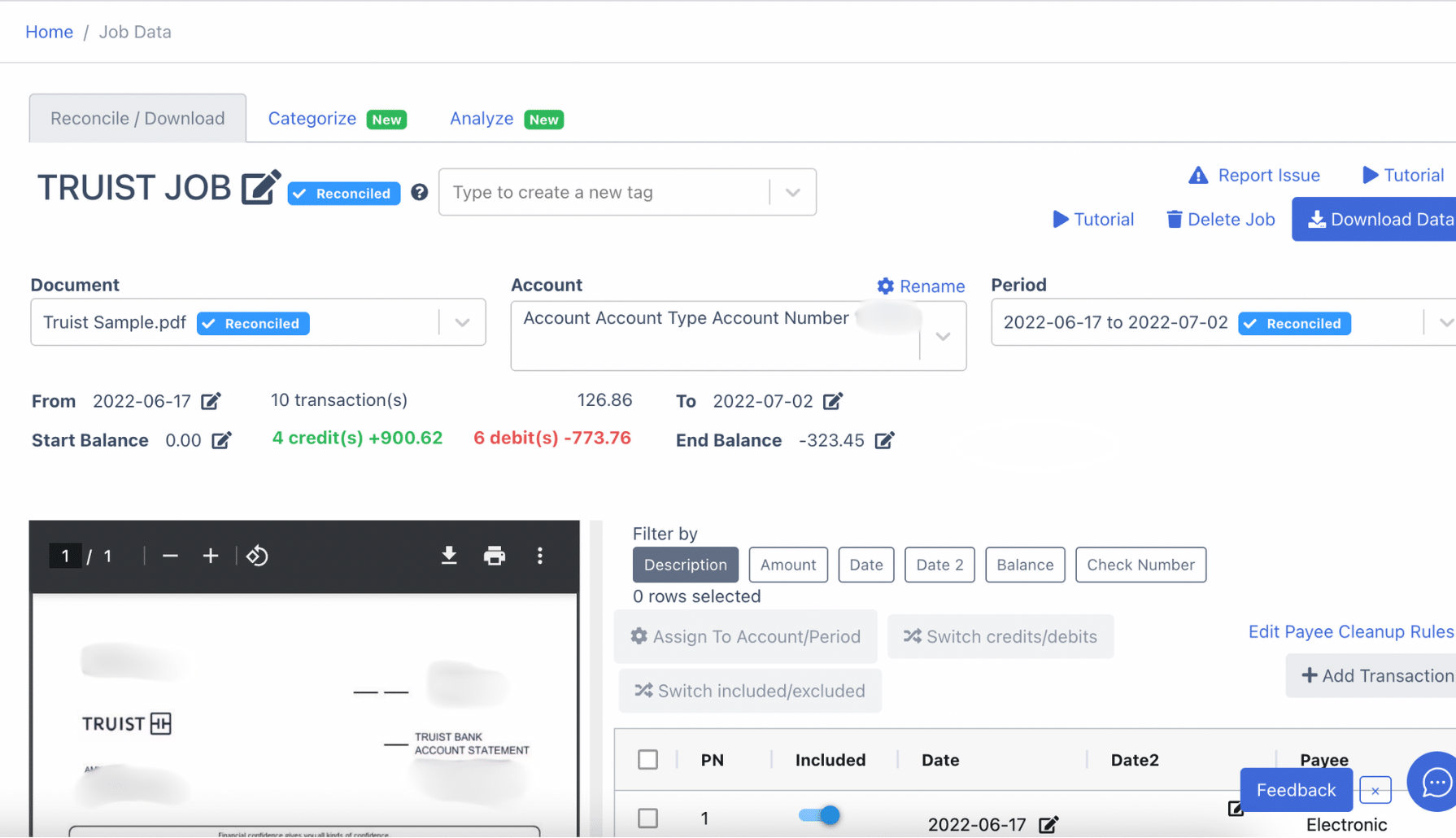Switch to the Categorize tab
The width and height of the screenshot is (1456, 838).
[x=312, y=118]
